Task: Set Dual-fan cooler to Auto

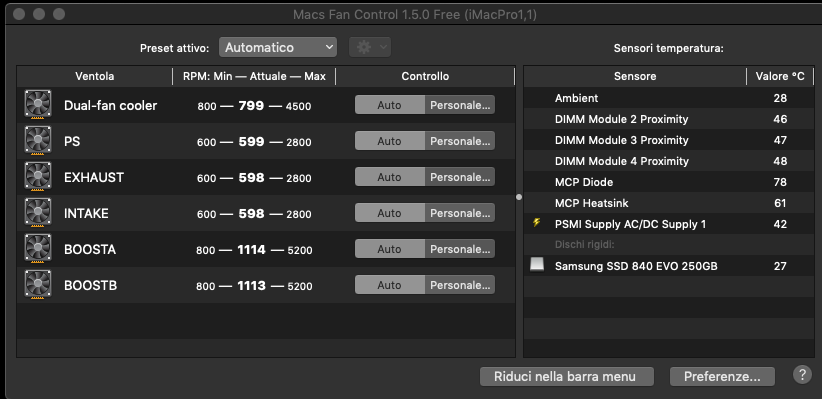Action: [390, 105]
